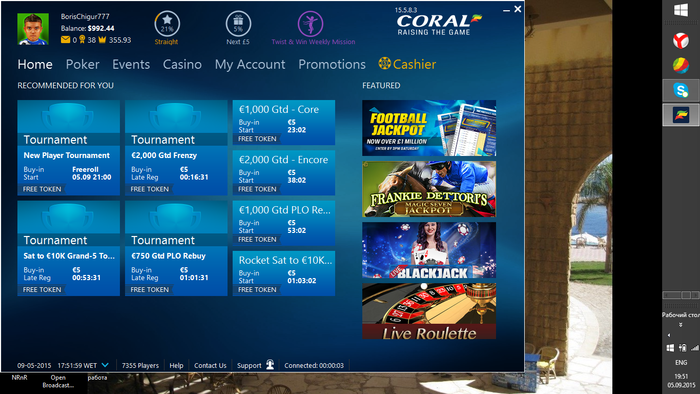The width and height of the screenshot is (700, 394).
Task: Open the Live Roulette featured banner
Action: click(x=429, y=311)
